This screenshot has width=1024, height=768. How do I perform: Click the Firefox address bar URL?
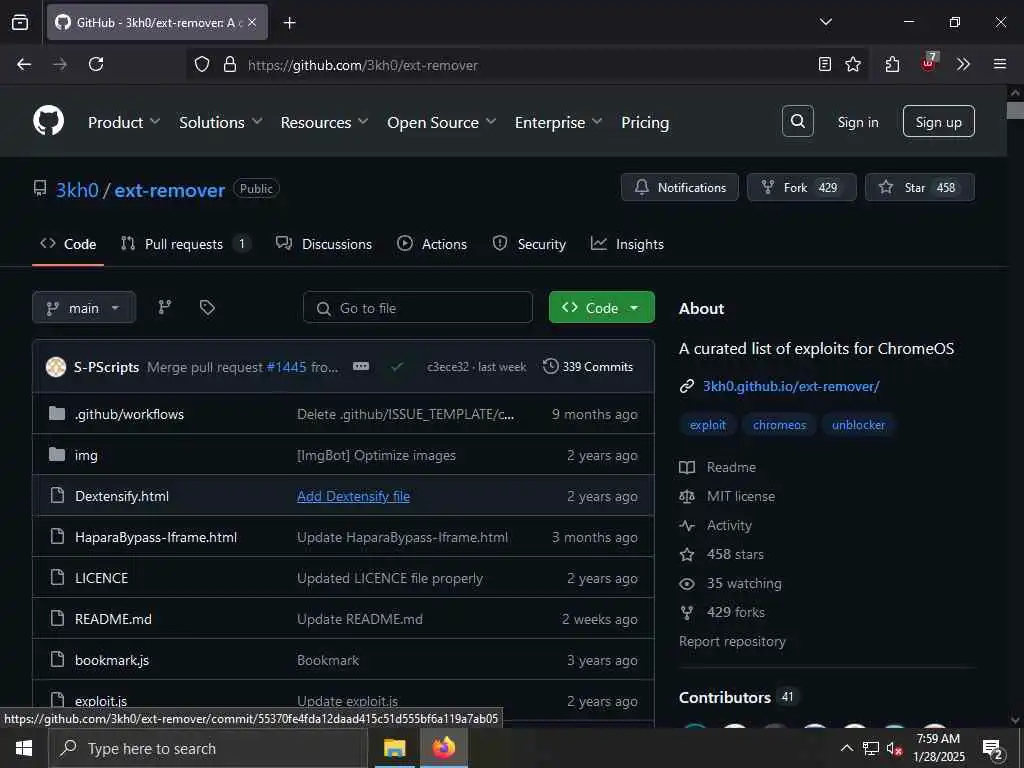coord(362,65)
